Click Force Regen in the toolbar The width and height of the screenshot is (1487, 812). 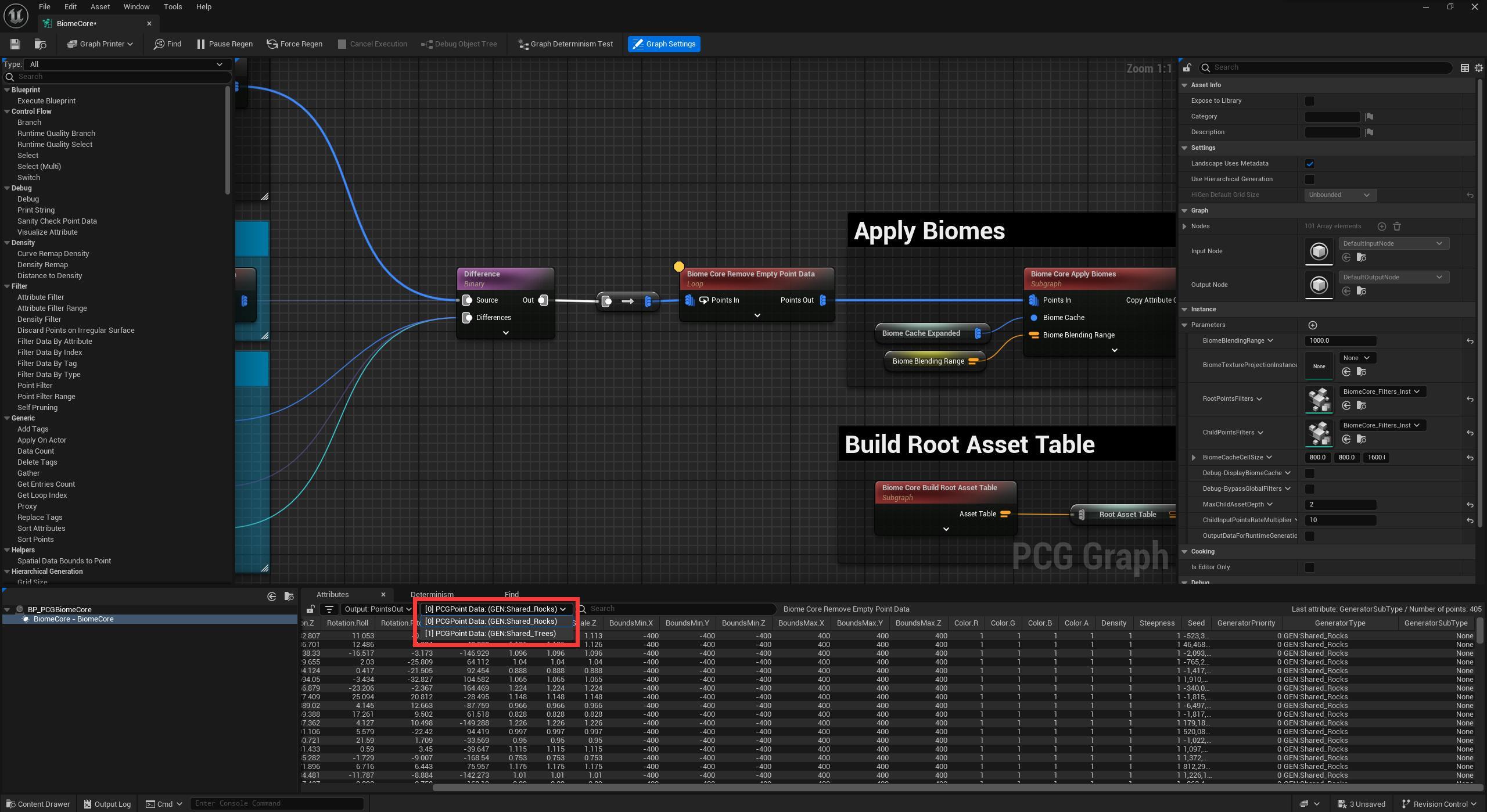(x=294, y=44)
